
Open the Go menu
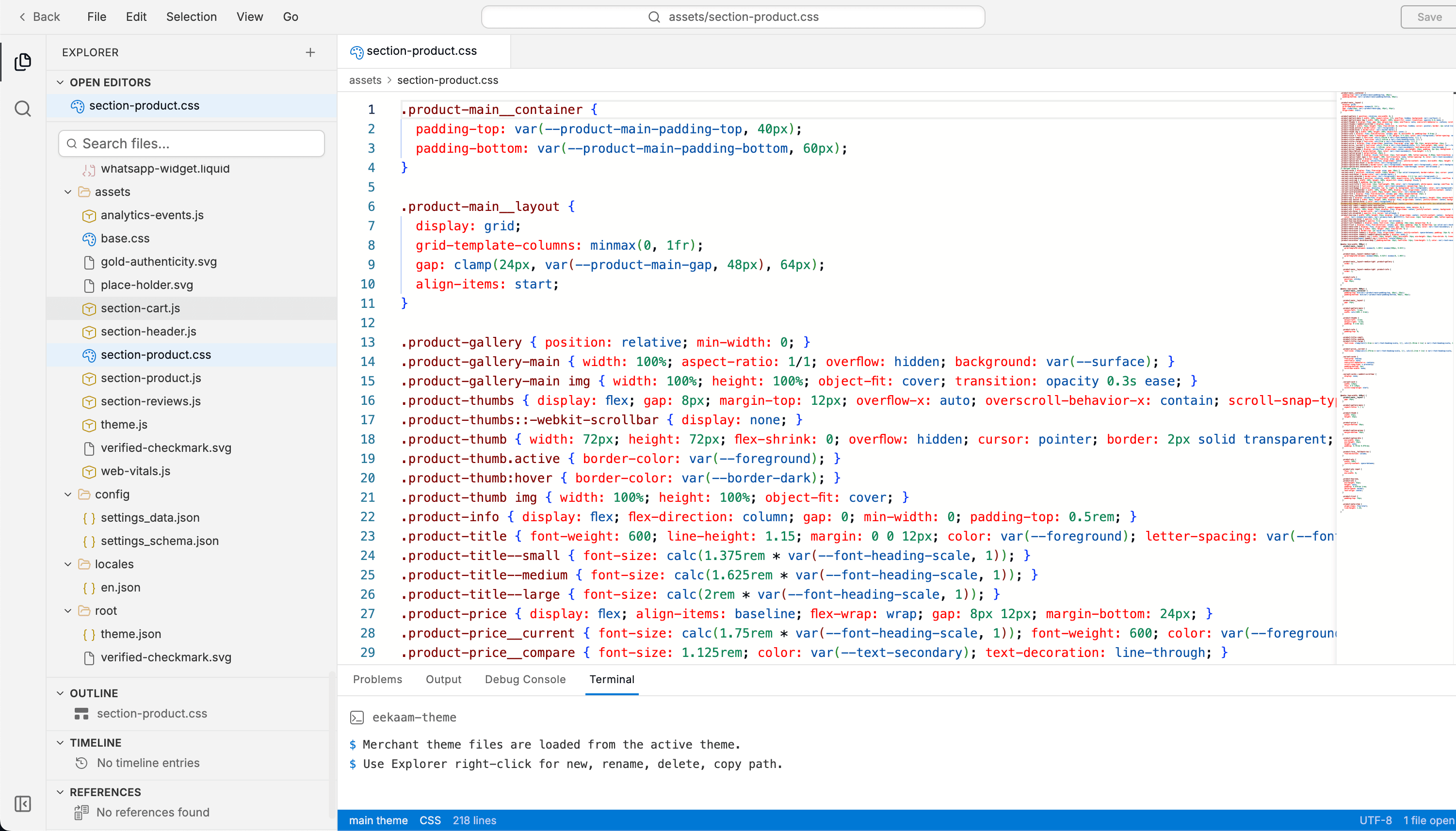click(291, 16)
